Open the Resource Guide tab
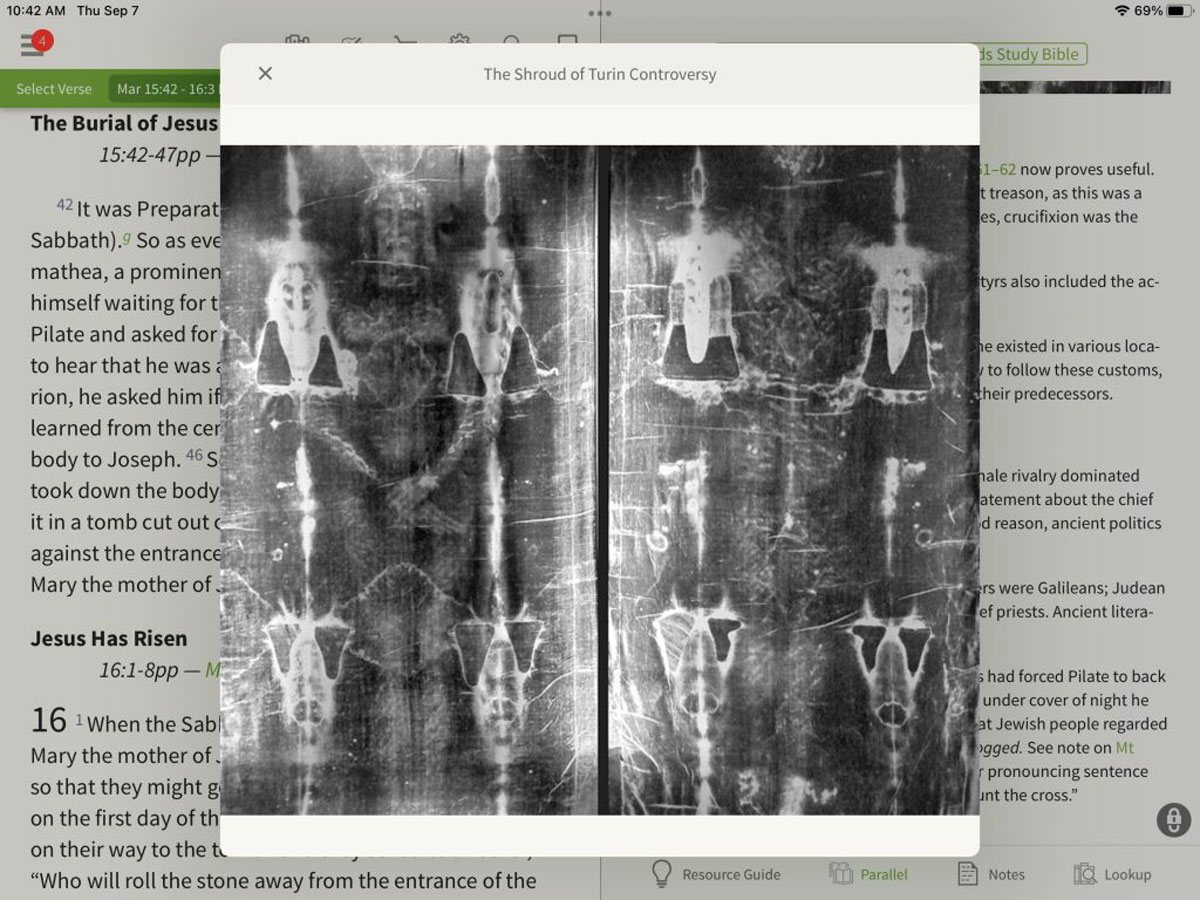This screenshot has height=900, width=1200. click(x=715, y=874)
